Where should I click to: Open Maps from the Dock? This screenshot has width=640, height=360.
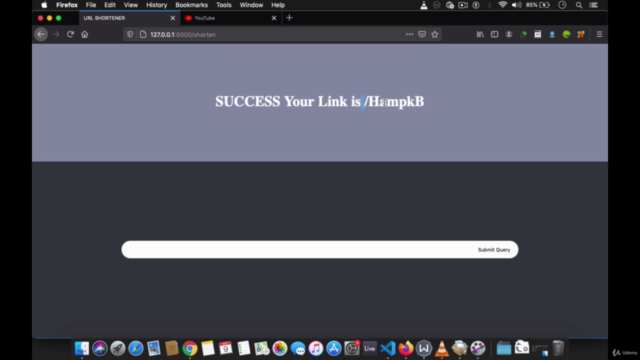(262, 348)
